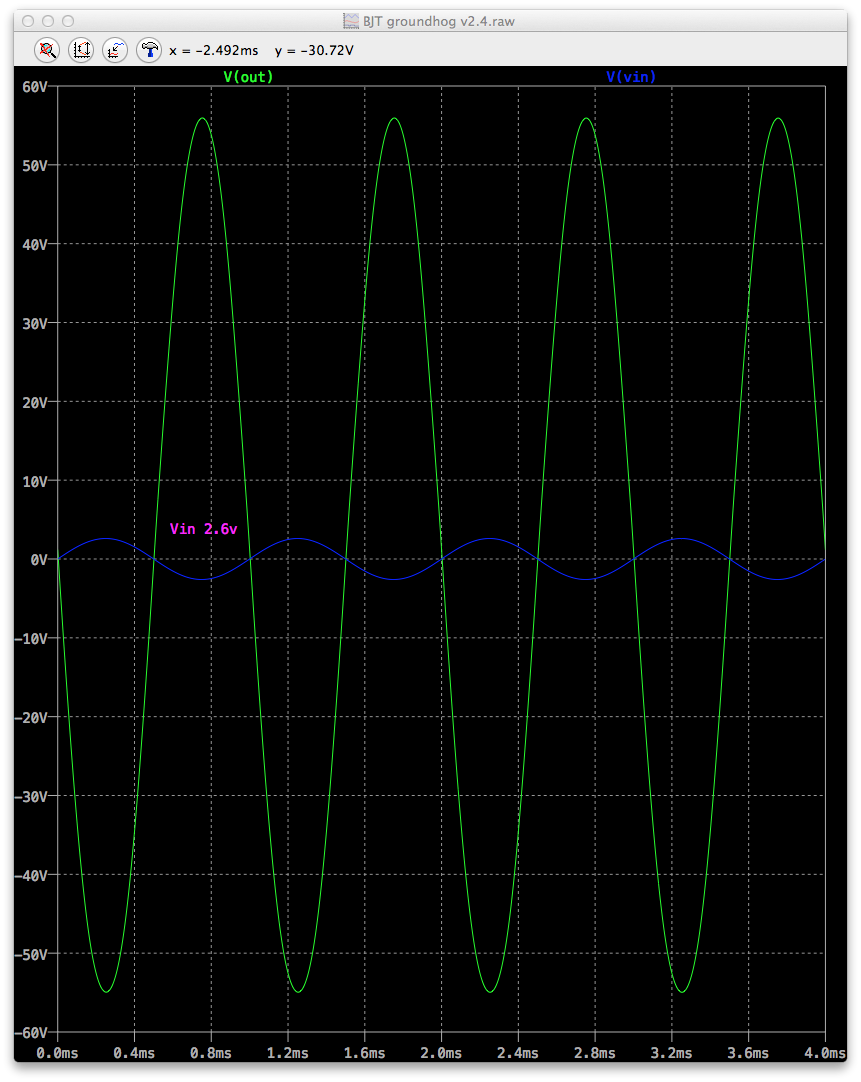This screenshot has width=861, height=1082.
Task: Click the V(out) trace label
Action: click(248, 77)
